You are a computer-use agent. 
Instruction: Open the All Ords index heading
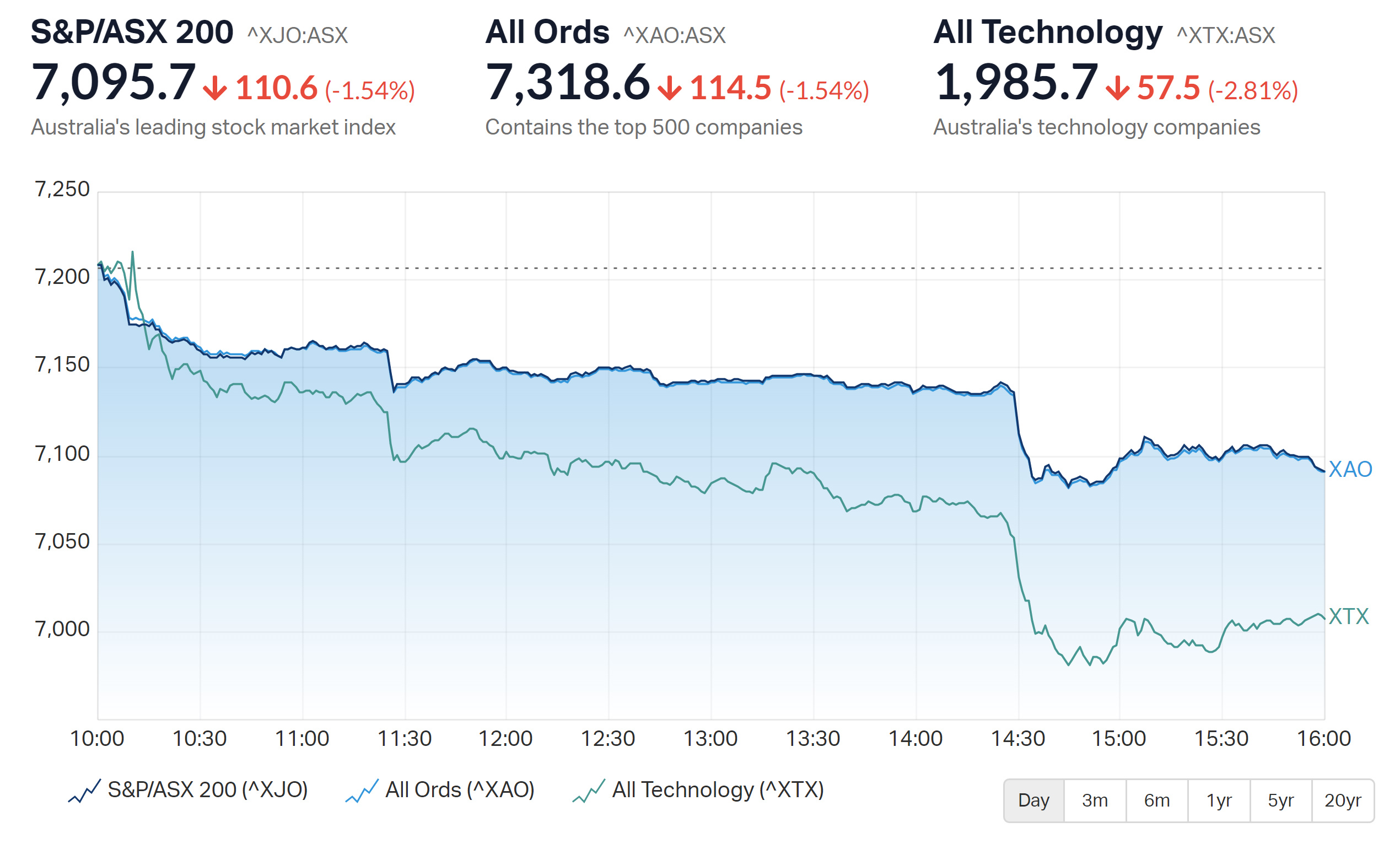pos(547,32)
